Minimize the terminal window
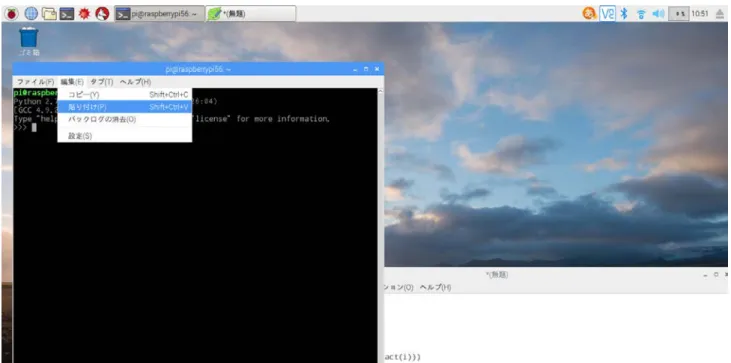The image size is (731, 363). tap(356, 69)
